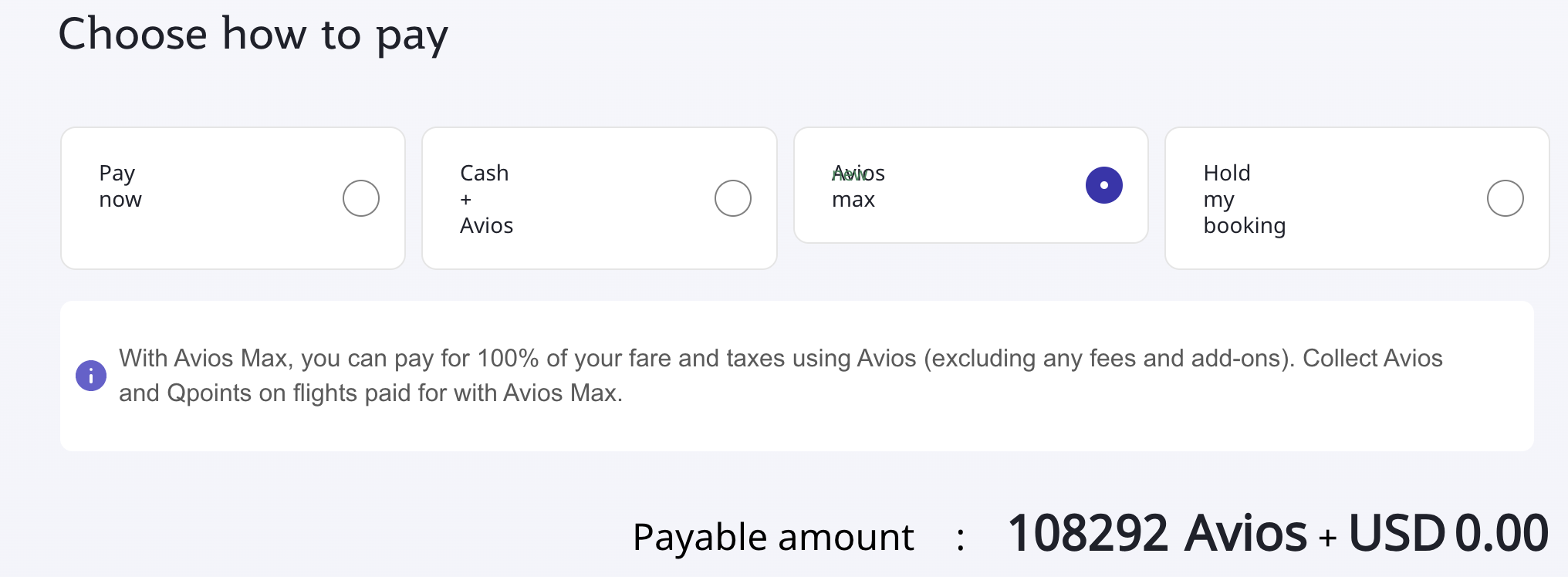Click the purple info icon beside the Avios Max note
The width and height of the screenshot is (1568, 577).
tap(90, 376)
